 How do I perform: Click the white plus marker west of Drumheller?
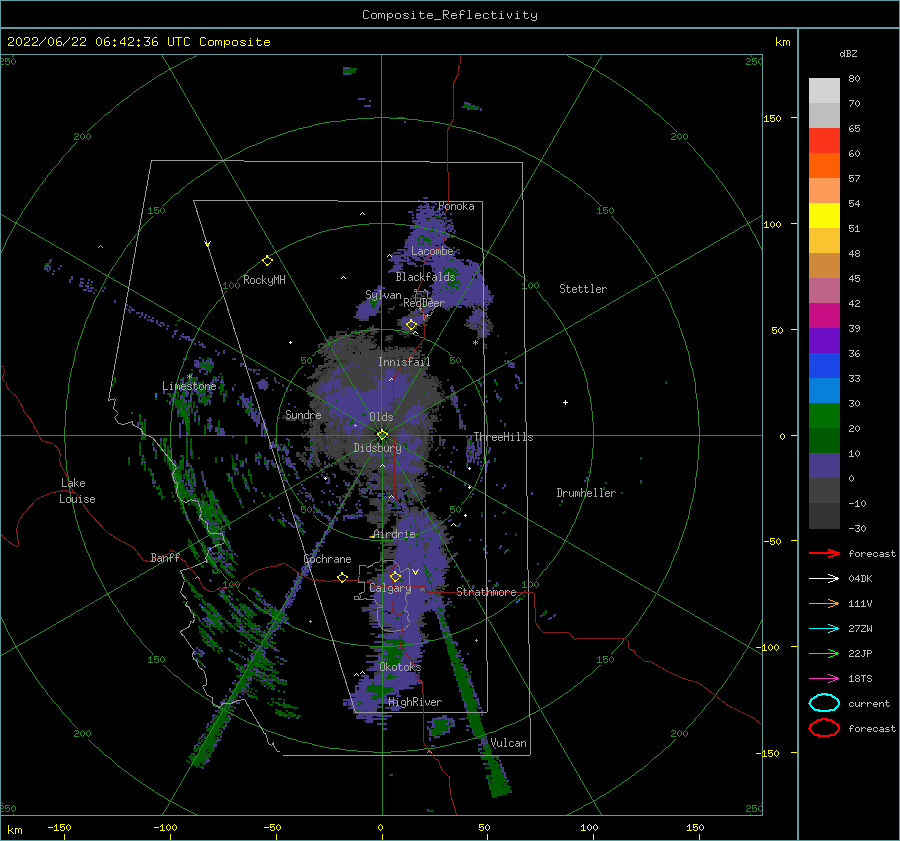click(565, 402)
